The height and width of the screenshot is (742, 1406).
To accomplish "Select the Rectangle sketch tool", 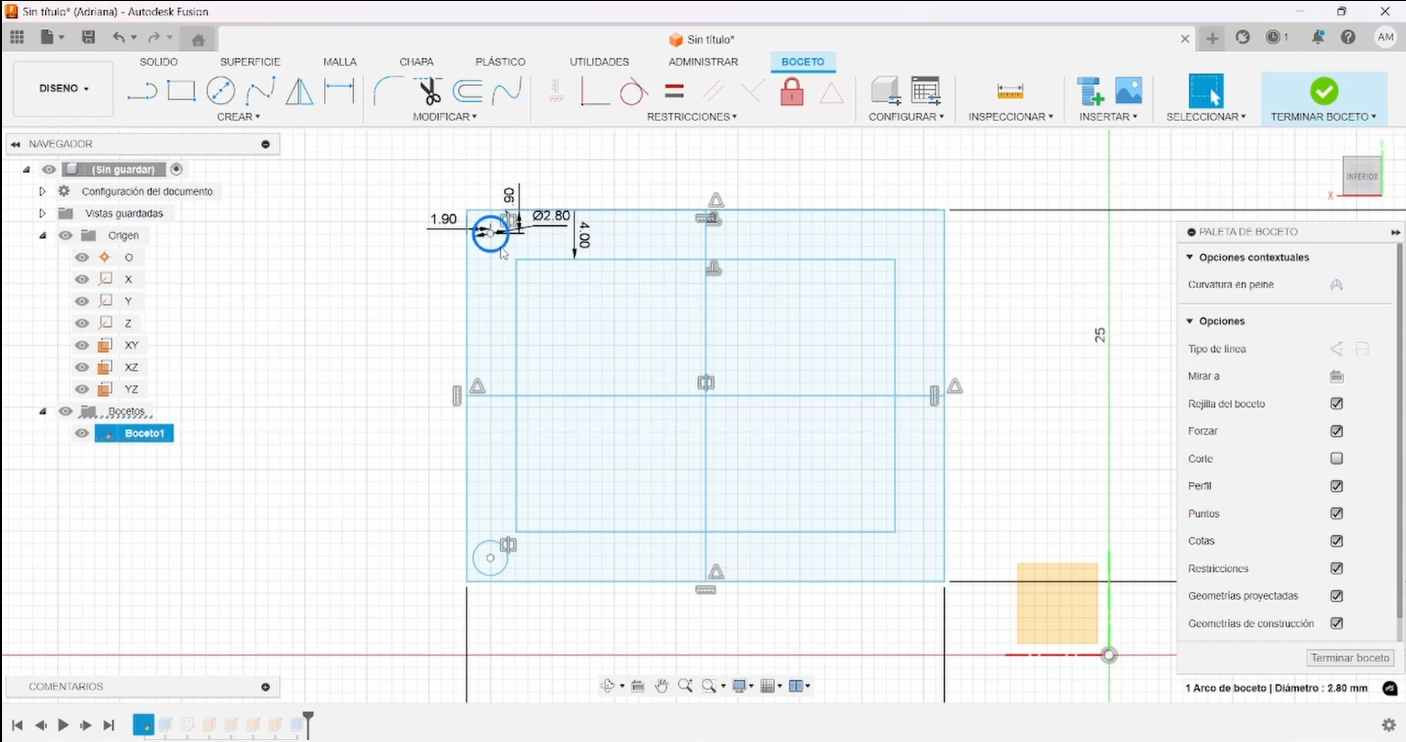I will (181, 92).
